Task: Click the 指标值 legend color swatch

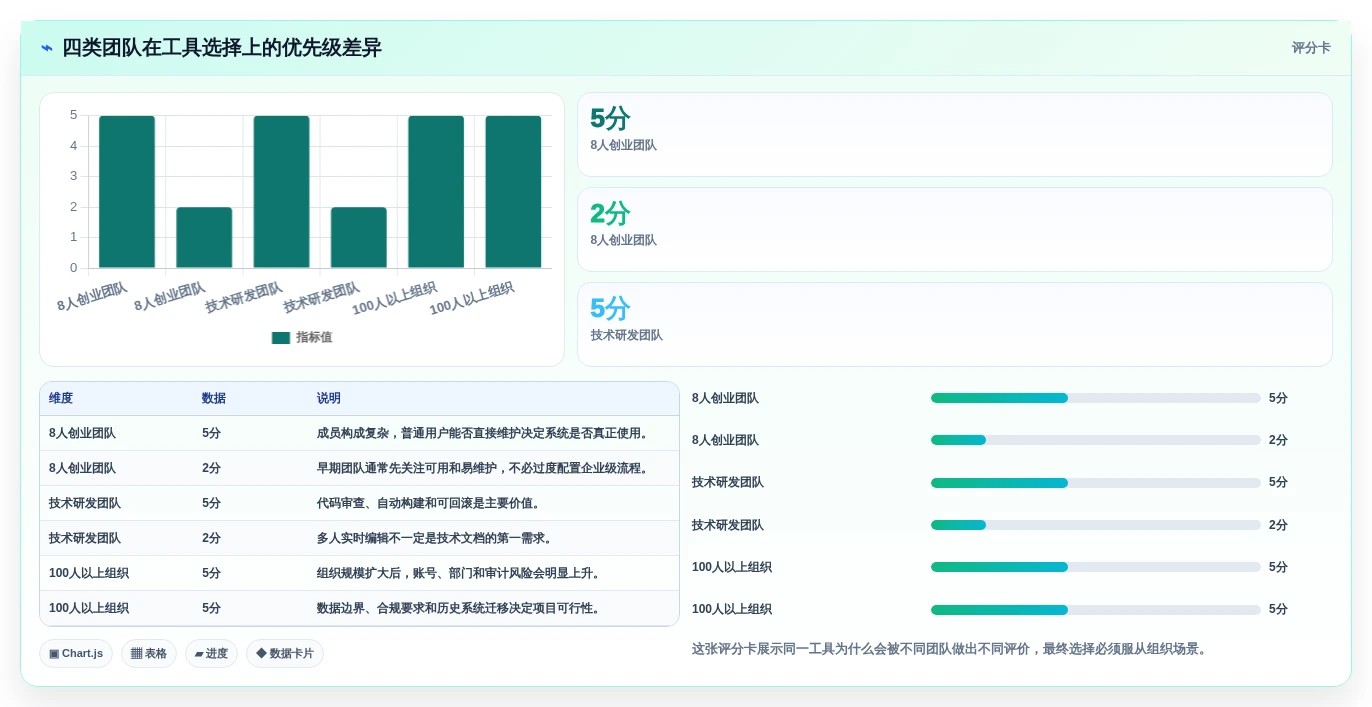Action: (281, 338)
